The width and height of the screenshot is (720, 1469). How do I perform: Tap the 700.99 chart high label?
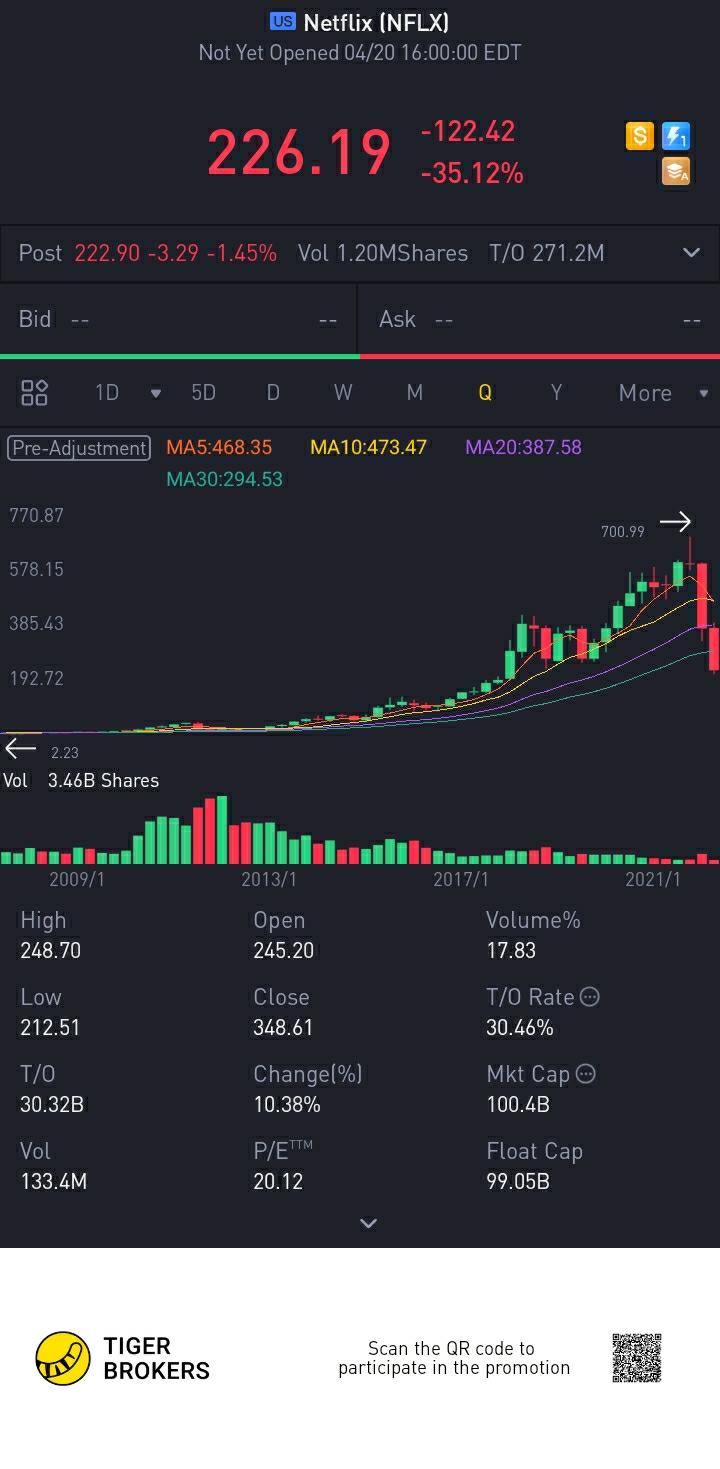(x=622, y=532)
